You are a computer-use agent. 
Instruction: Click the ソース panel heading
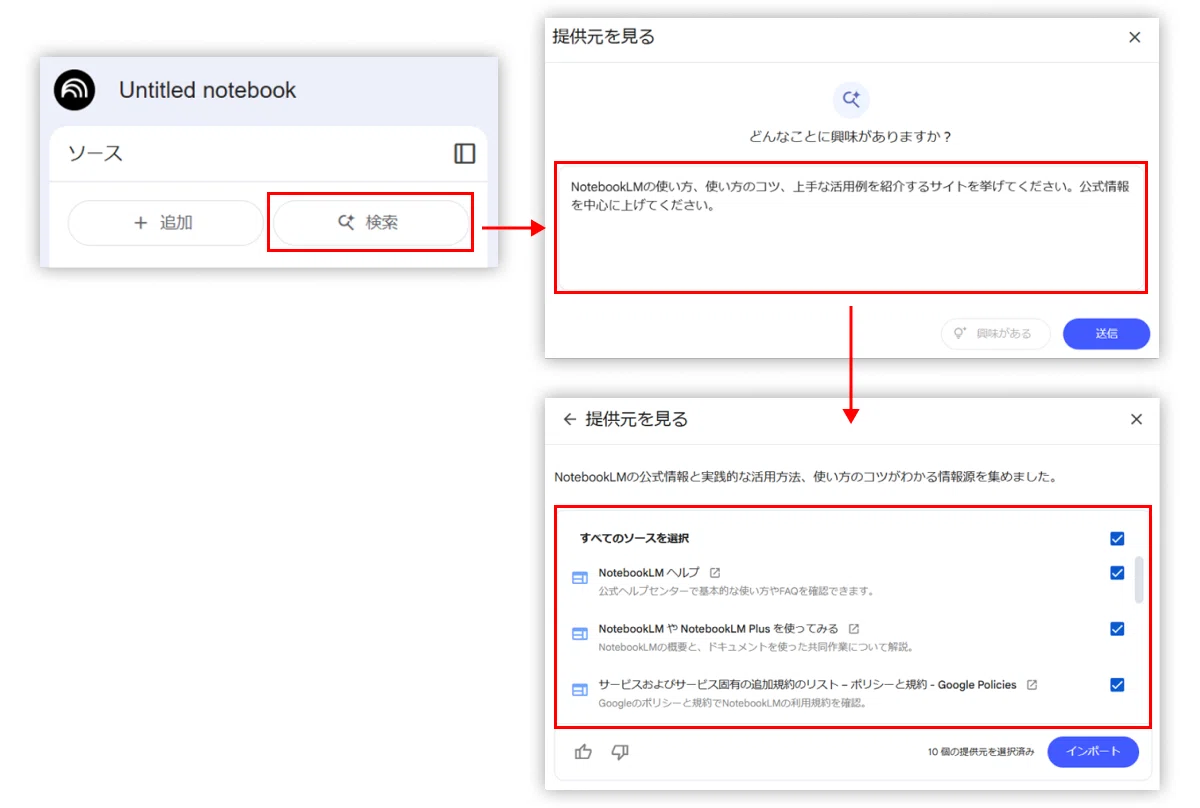point(95,153)
